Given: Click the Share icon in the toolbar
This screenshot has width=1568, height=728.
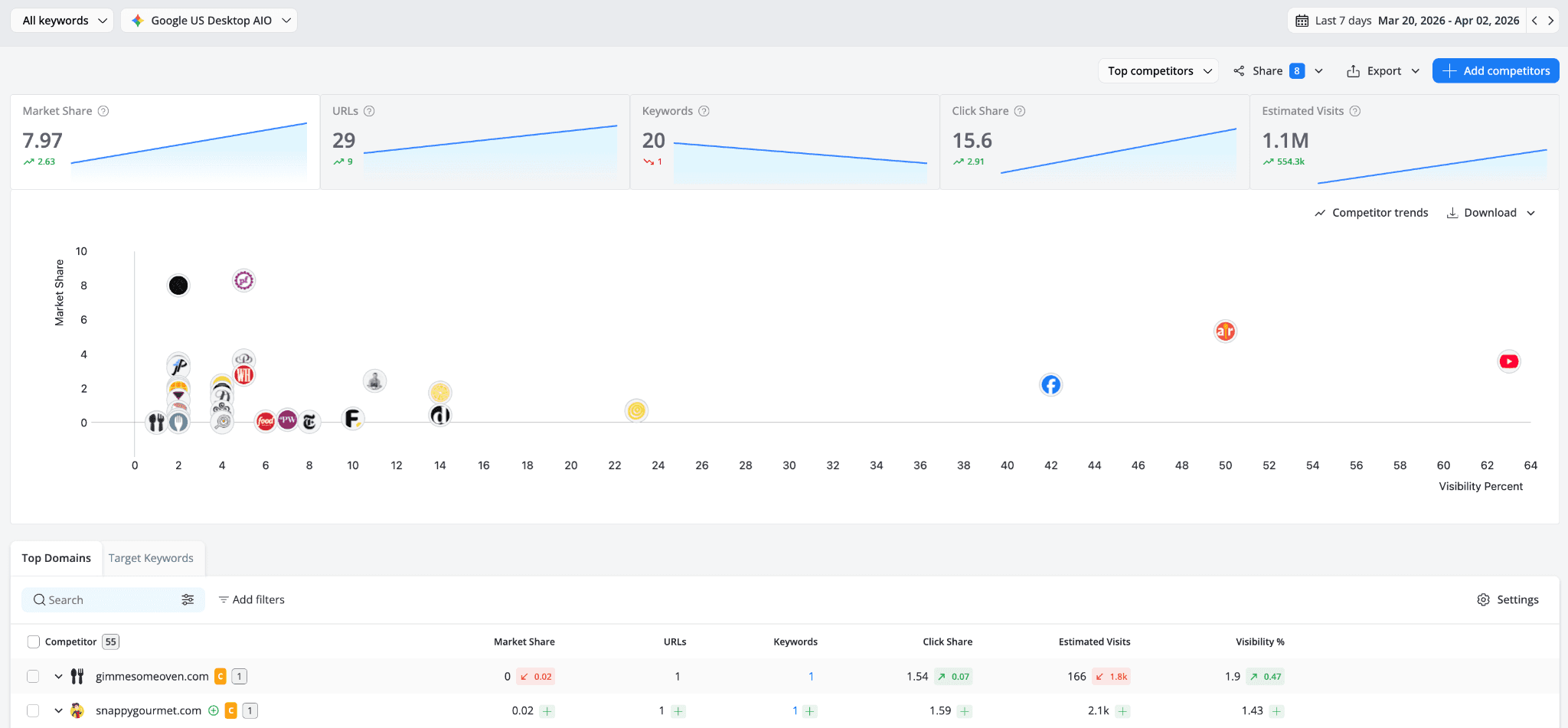Looking at the screenshot, I should click(x=1239, y=70).
